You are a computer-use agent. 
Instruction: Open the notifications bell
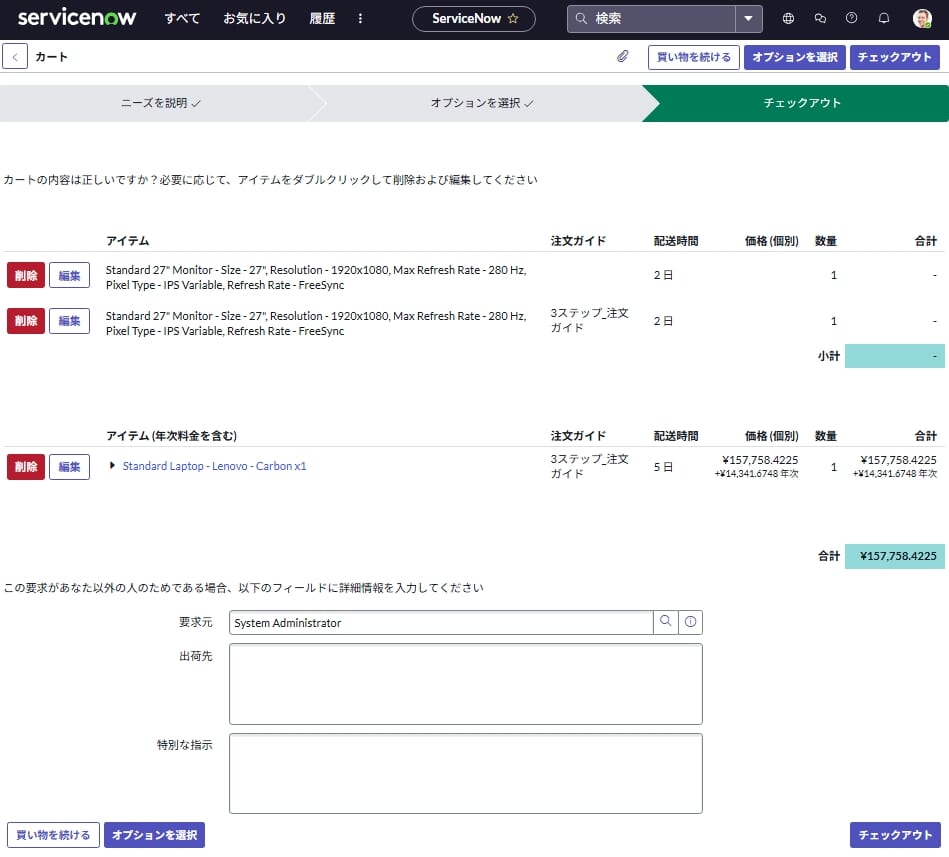[x=884, y=18]
